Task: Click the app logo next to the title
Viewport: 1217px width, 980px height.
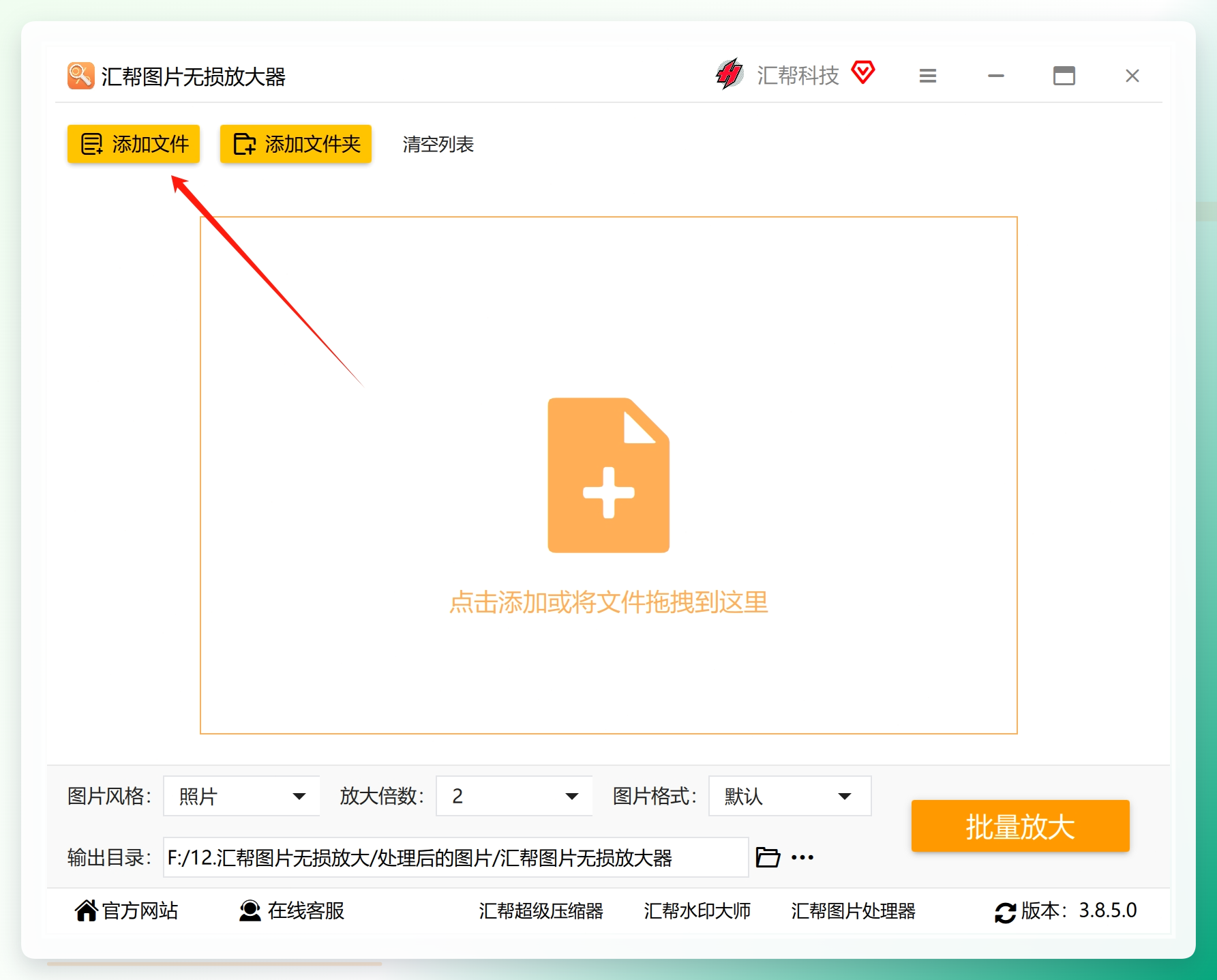Action: pos(80,76)
